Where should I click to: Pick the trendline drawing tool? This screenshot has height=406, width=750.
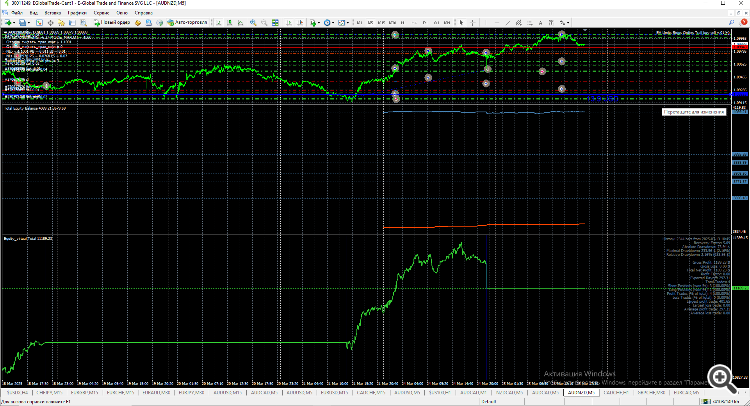(508, 22)
